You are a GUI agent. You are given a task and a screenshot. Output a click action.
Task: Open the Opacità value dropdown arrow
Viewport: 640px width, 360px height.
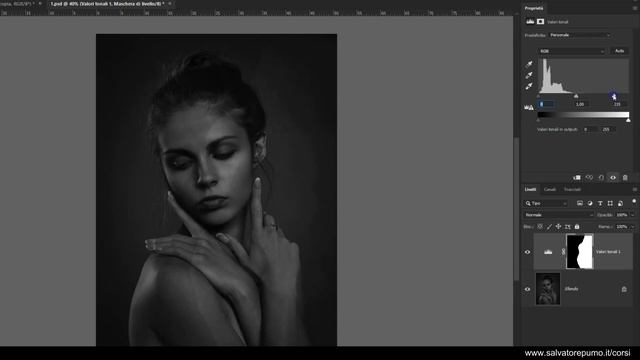(633, 215)
